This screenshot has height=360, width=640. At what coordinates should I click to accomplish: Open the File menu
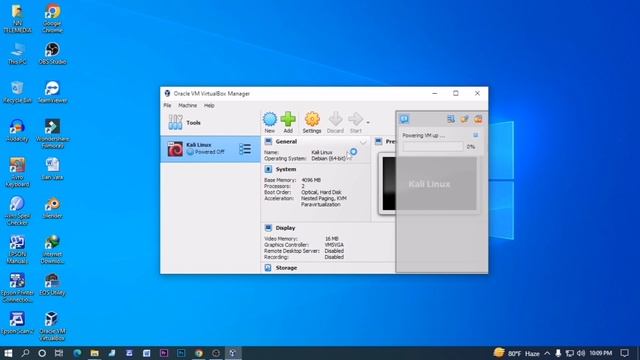click(x=167, y=105)
